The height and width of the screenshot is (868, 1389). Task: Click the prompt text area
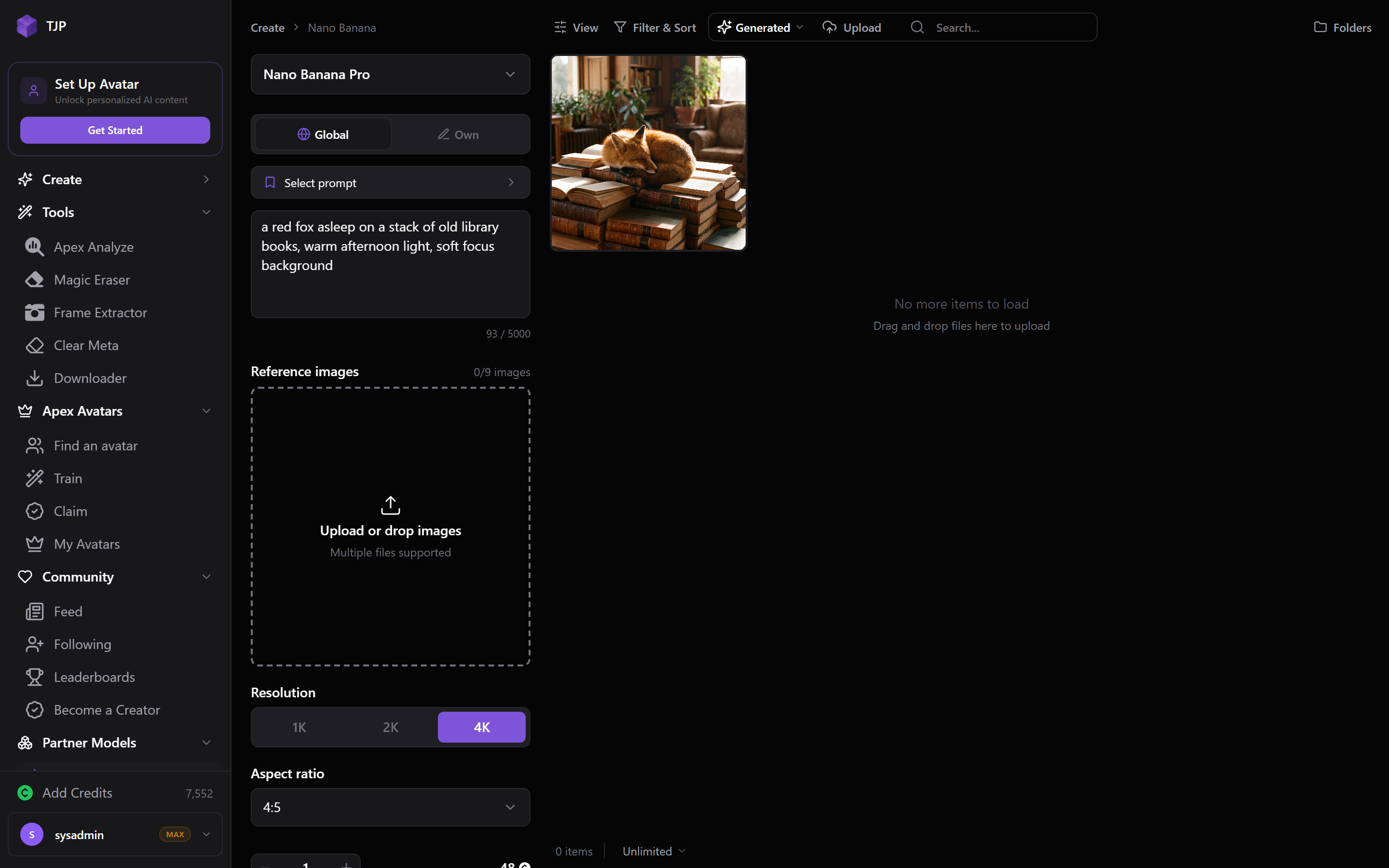tap(390, 264)
